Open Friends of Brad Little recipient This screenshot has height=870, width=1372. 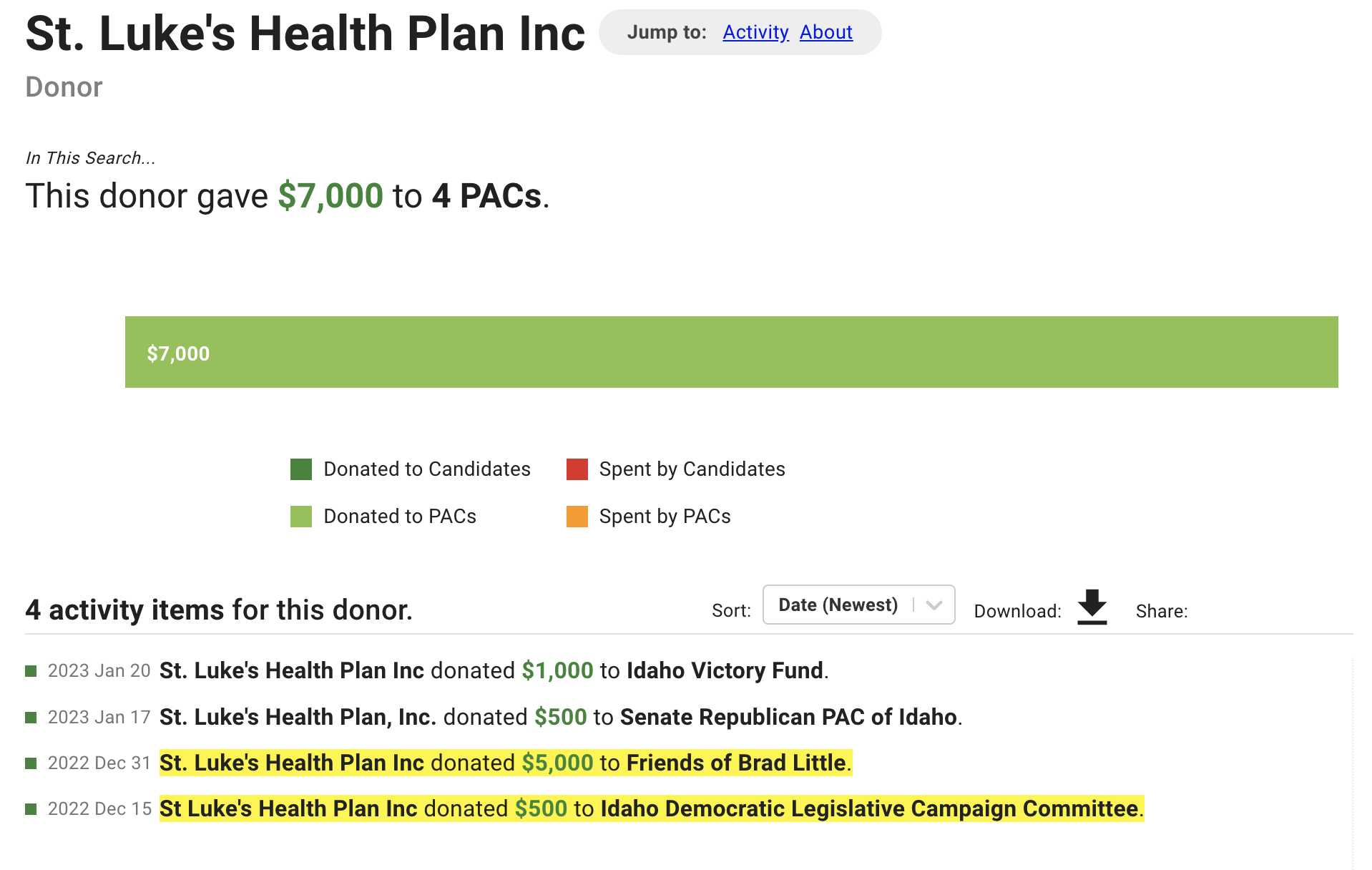(736, 763)
